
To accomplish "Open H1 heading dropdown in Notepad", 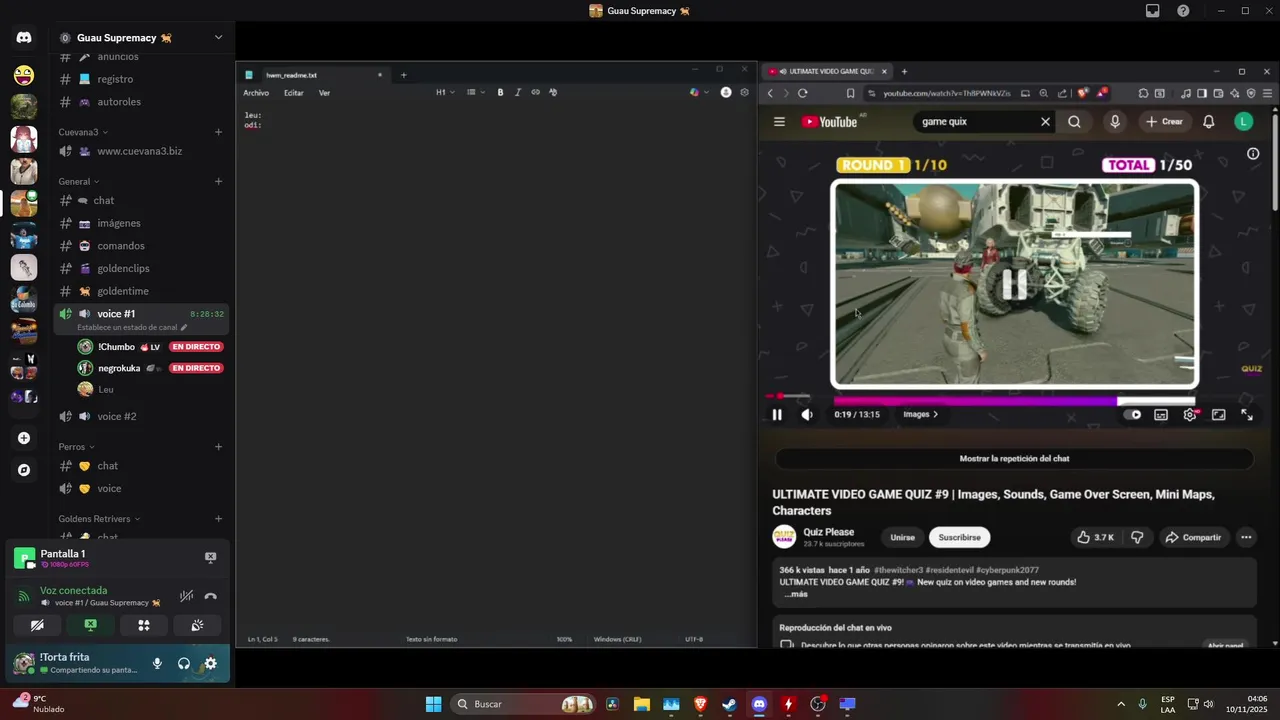I will pyautogui.click(x=445, y=92).
